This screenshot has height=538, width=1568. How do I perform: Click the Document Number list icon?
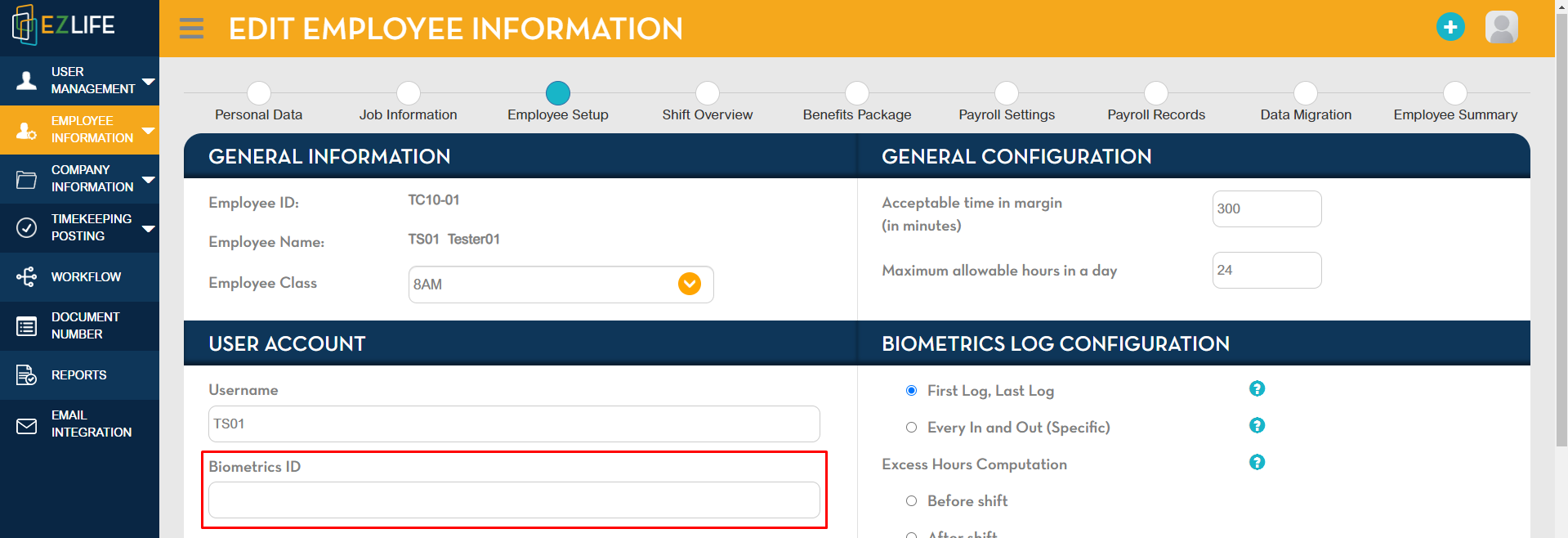[x=27, y=326]
